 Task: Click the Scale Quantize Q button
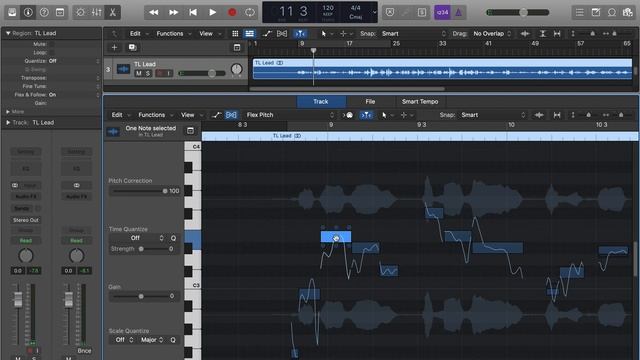(173, 340)
